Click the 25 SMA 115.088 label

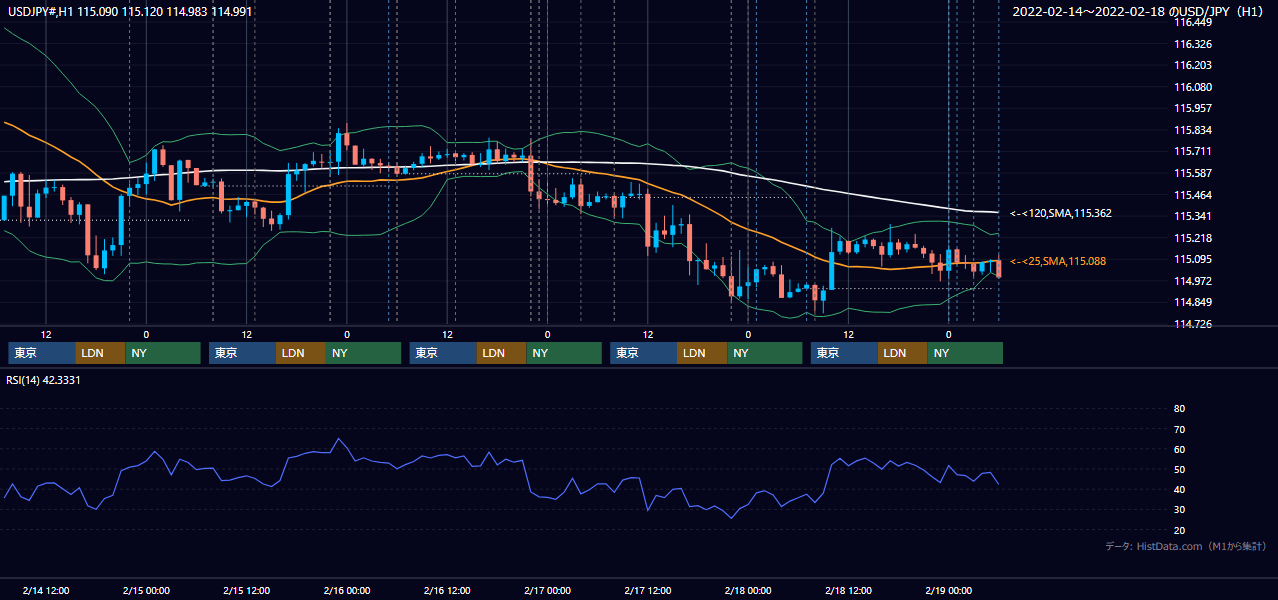coord(1059,261)
